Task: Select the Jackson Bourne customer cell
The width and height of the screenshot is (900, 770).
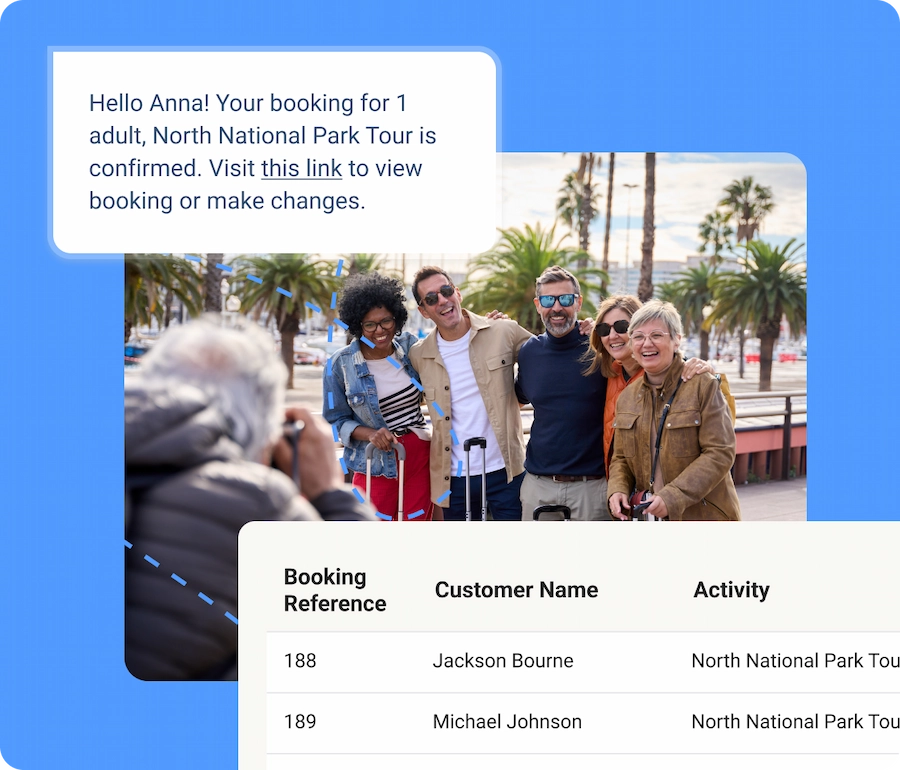Action: [x=503, y=660]
